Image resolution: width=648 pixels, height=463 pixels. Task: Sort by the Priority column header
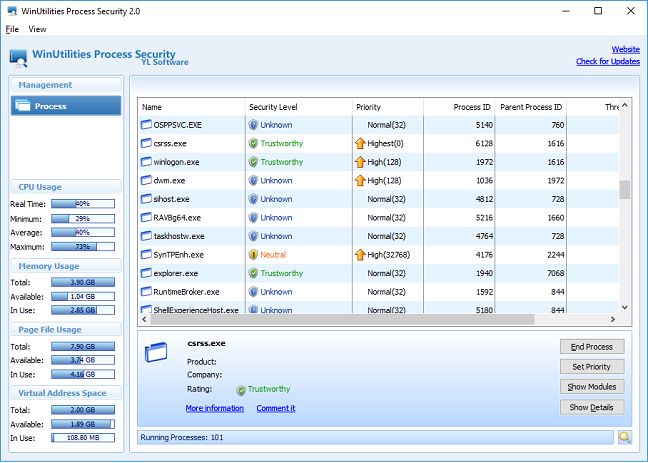(388, 107)
